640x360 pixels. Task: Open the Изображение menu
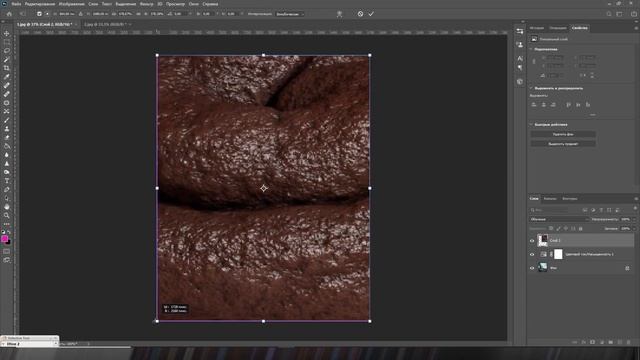[71, 4]
